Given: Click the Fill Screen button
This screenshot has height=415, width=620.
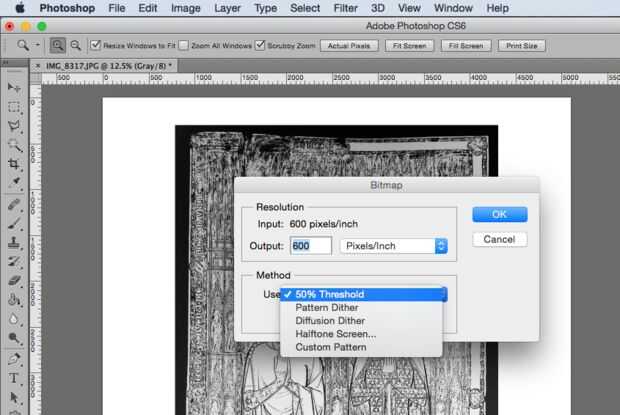Looking at the screenshot, I should click(466, 45).
